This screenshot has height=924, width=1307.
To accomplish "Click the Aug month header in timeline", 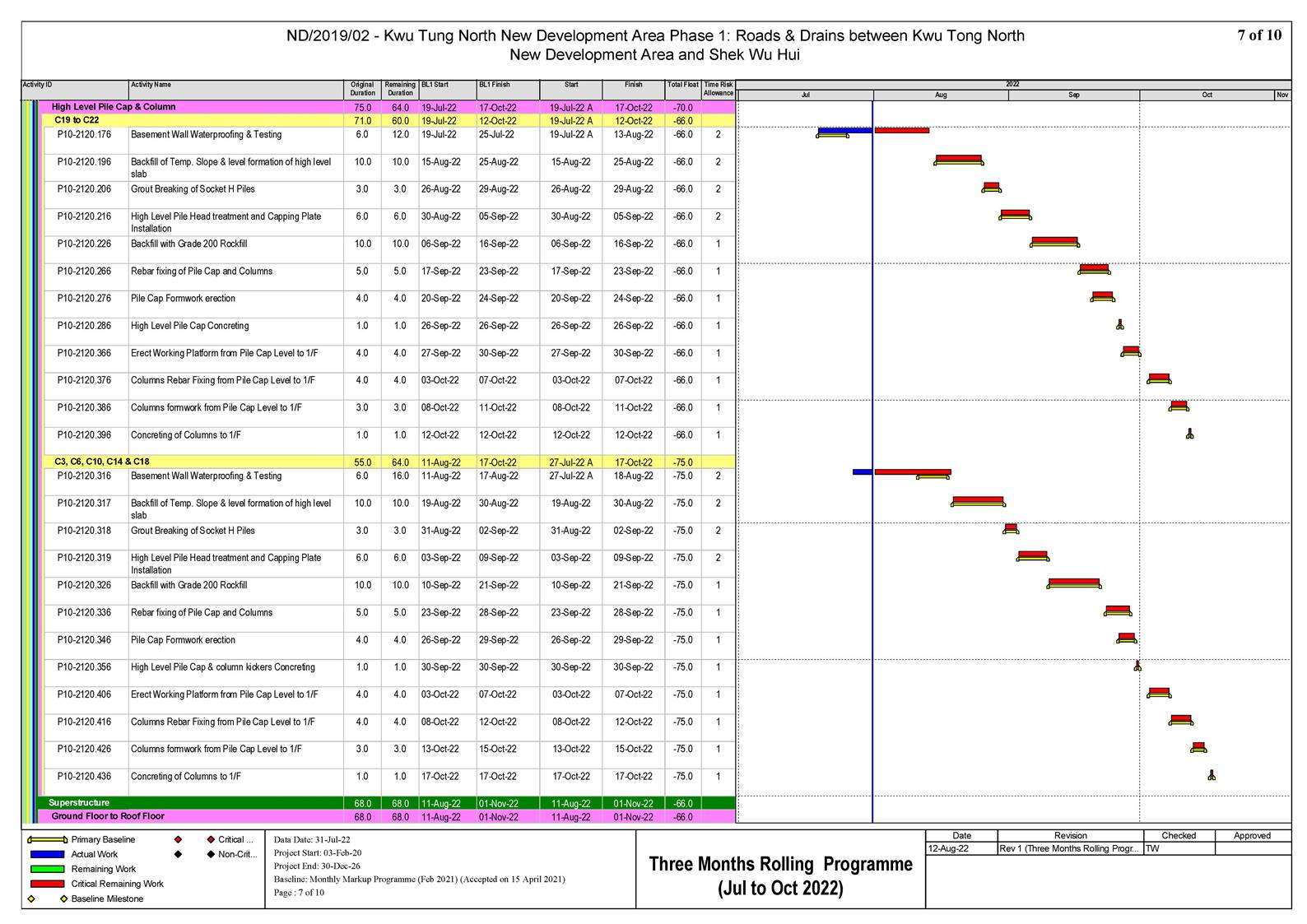I will coord(941,95).
